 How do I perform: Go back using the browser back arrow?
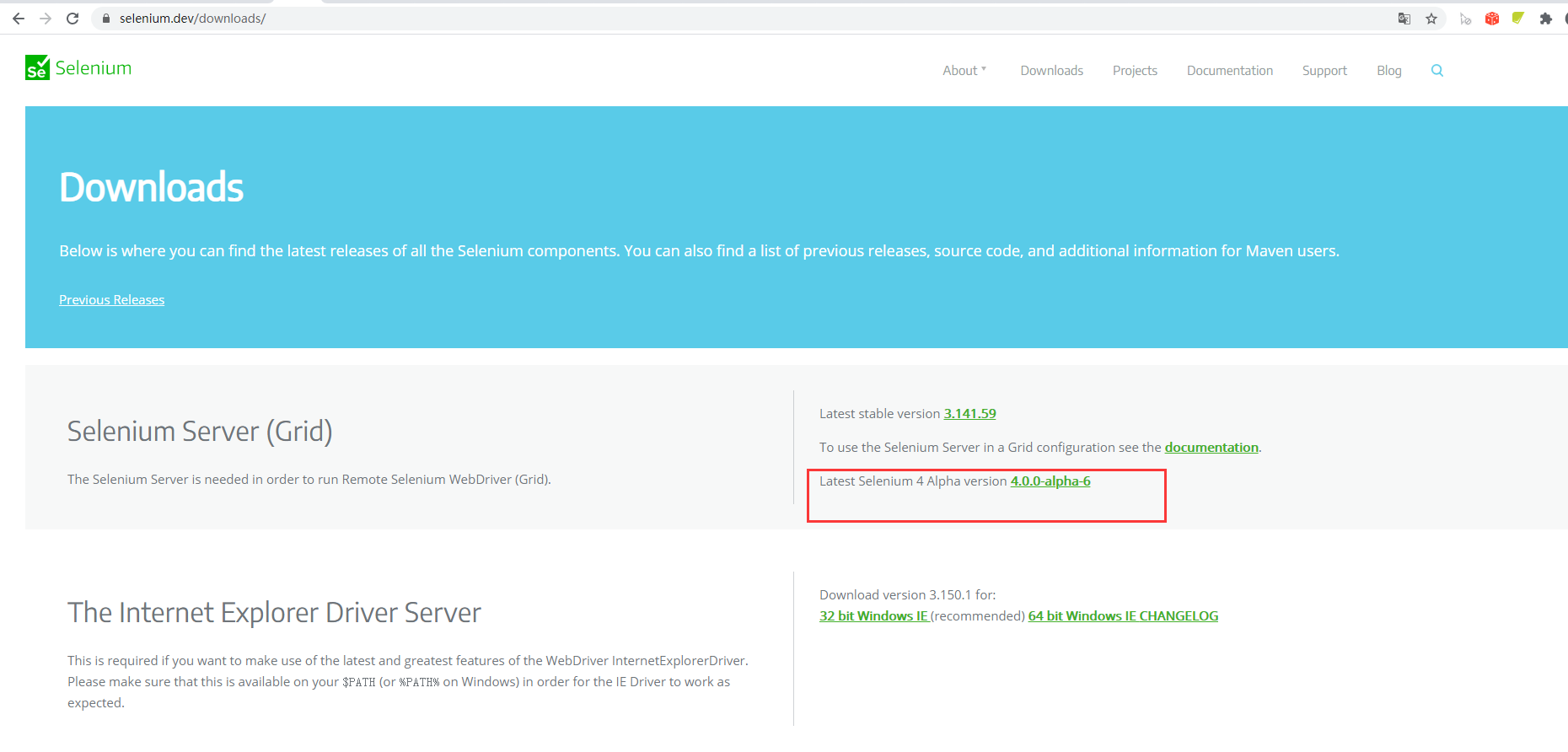tap(19, 19)
